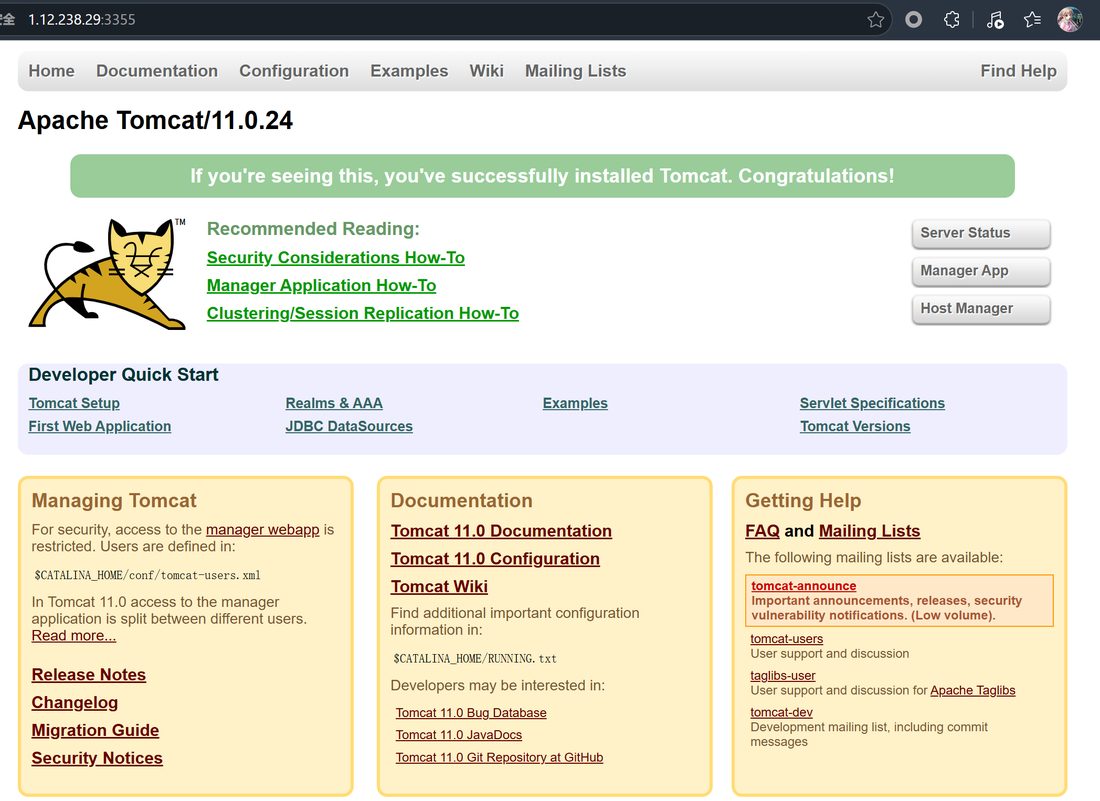Select Examples in the top navigation bar
1100x801 pixels.
(409, 71)
